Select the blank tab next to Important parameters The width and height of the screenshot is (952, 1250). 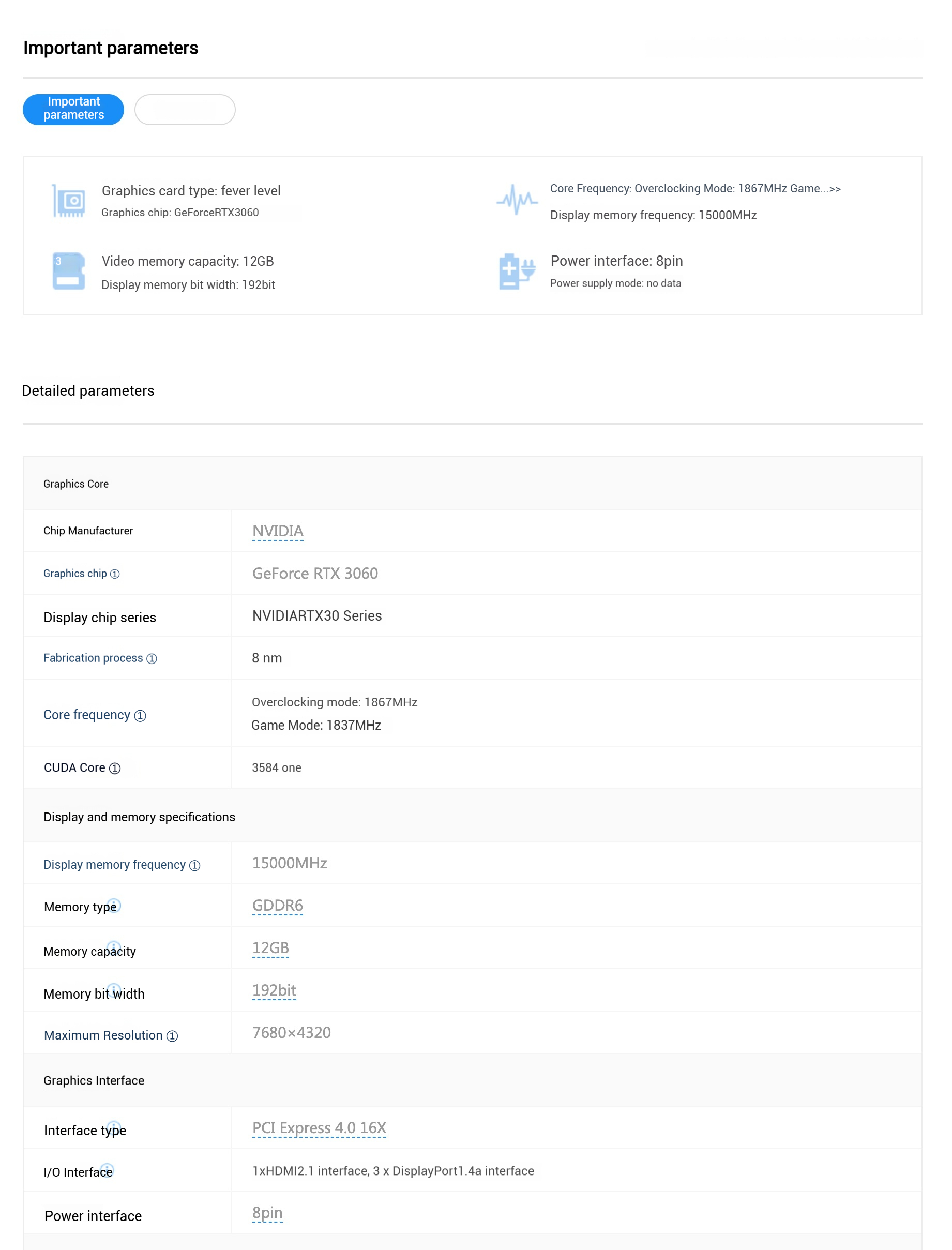(x=185, y=109)
